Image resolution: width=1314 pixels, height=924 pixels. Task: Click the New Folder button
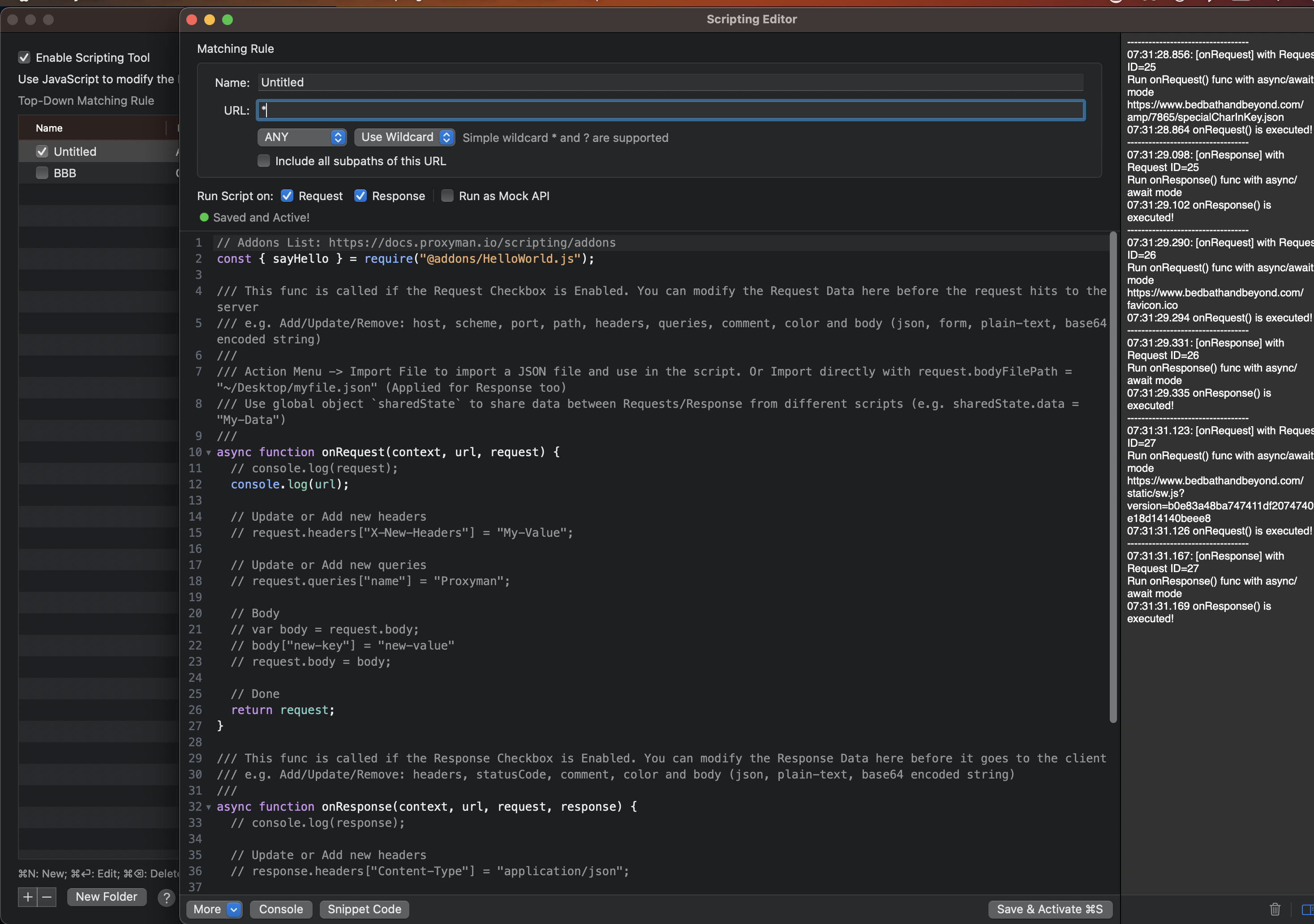(107, 897)
